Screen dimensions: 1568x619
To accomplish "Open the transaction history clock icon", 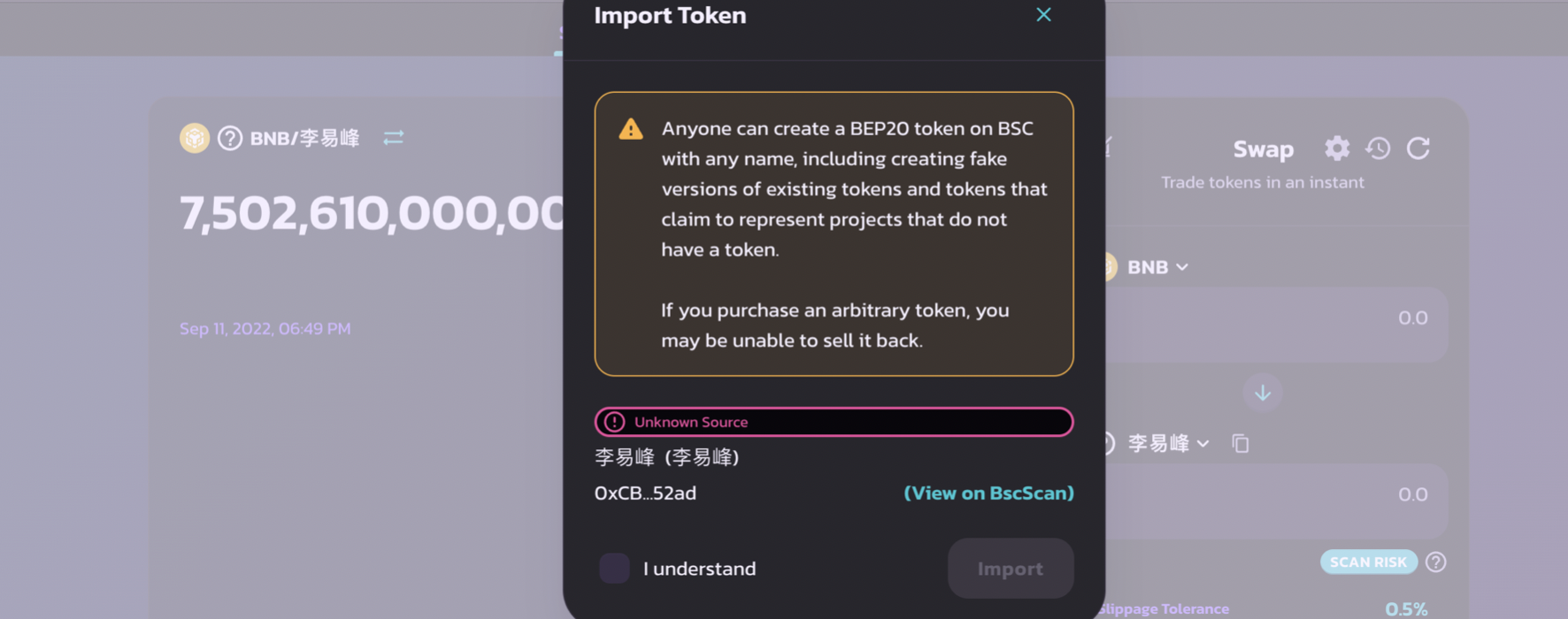I will pos(1378,149).
